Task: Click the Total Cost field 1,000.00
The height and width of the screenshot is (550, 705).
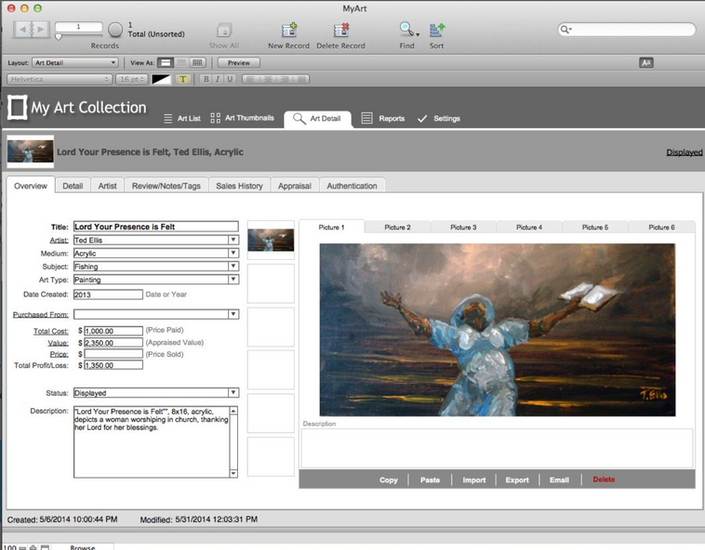Action: tap(113, 331)
